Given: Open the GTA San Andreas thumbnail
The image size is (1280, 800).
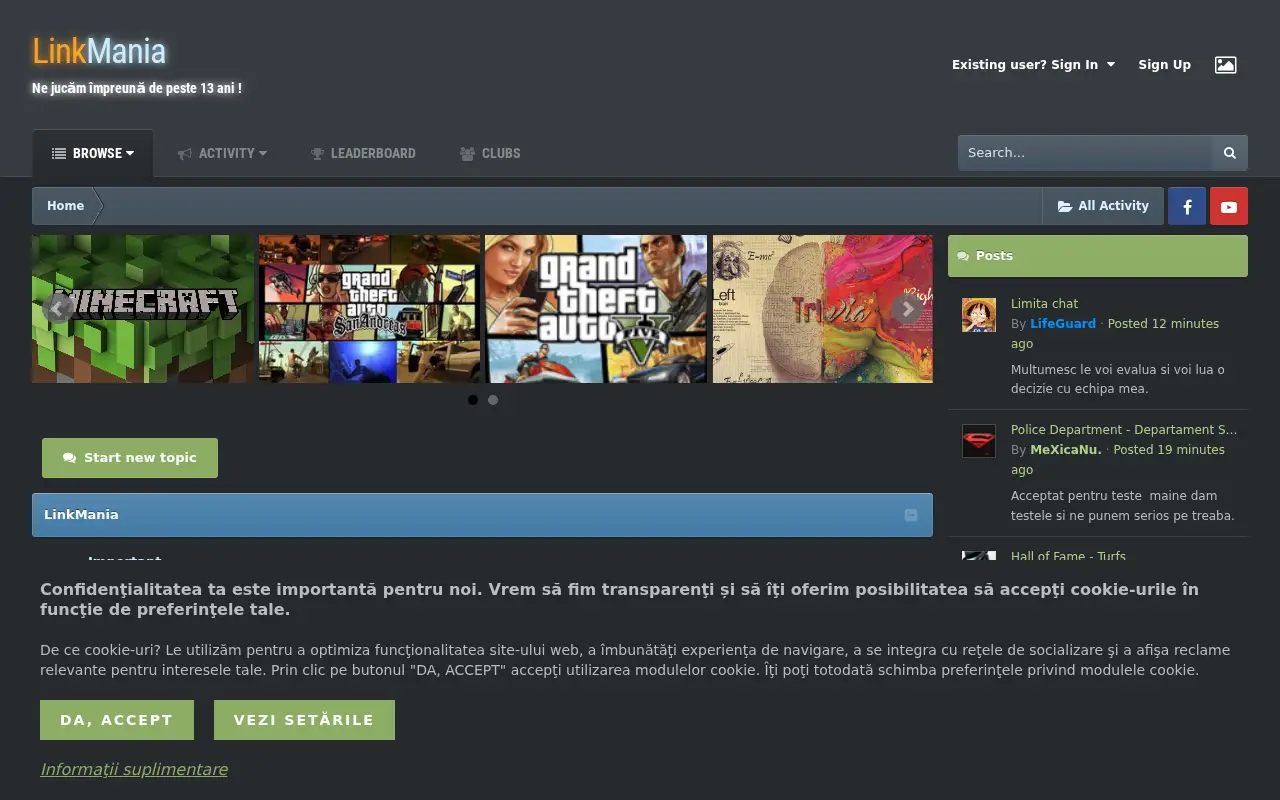Looking at the screenshot, I should point(370,309).
